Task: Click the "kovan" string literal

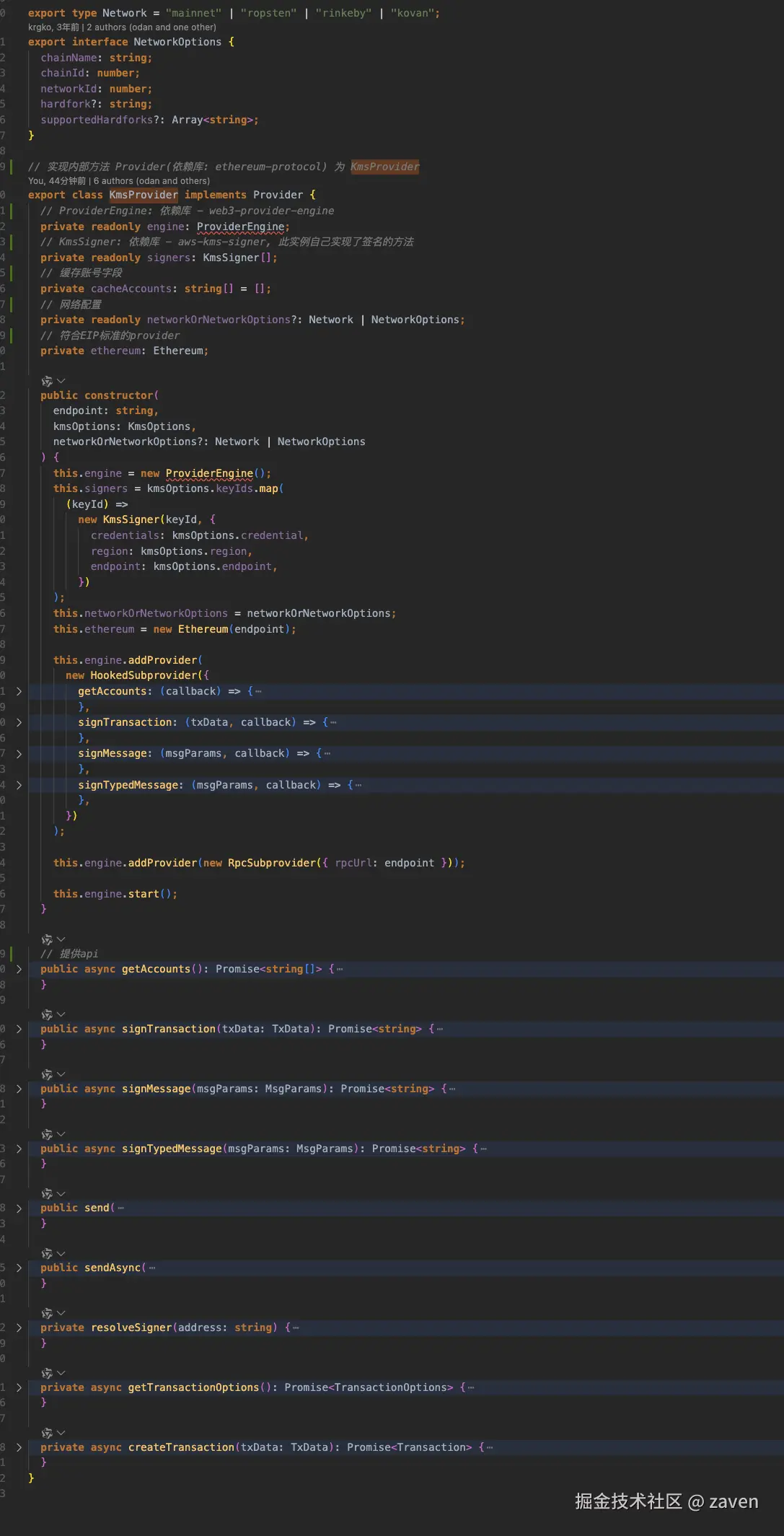Action: [412, 13]
